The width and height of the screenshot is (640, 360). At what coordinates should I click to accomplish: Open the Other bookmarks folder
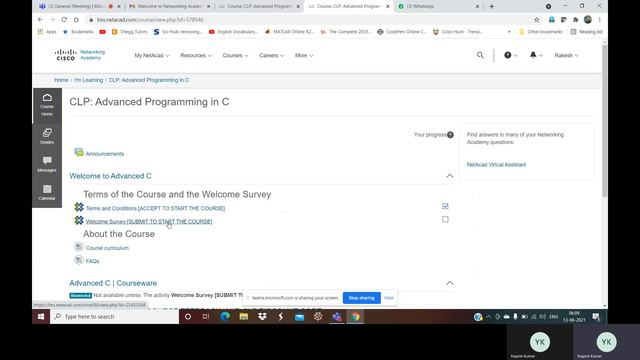pyautogui.click(x=540, y=31)
